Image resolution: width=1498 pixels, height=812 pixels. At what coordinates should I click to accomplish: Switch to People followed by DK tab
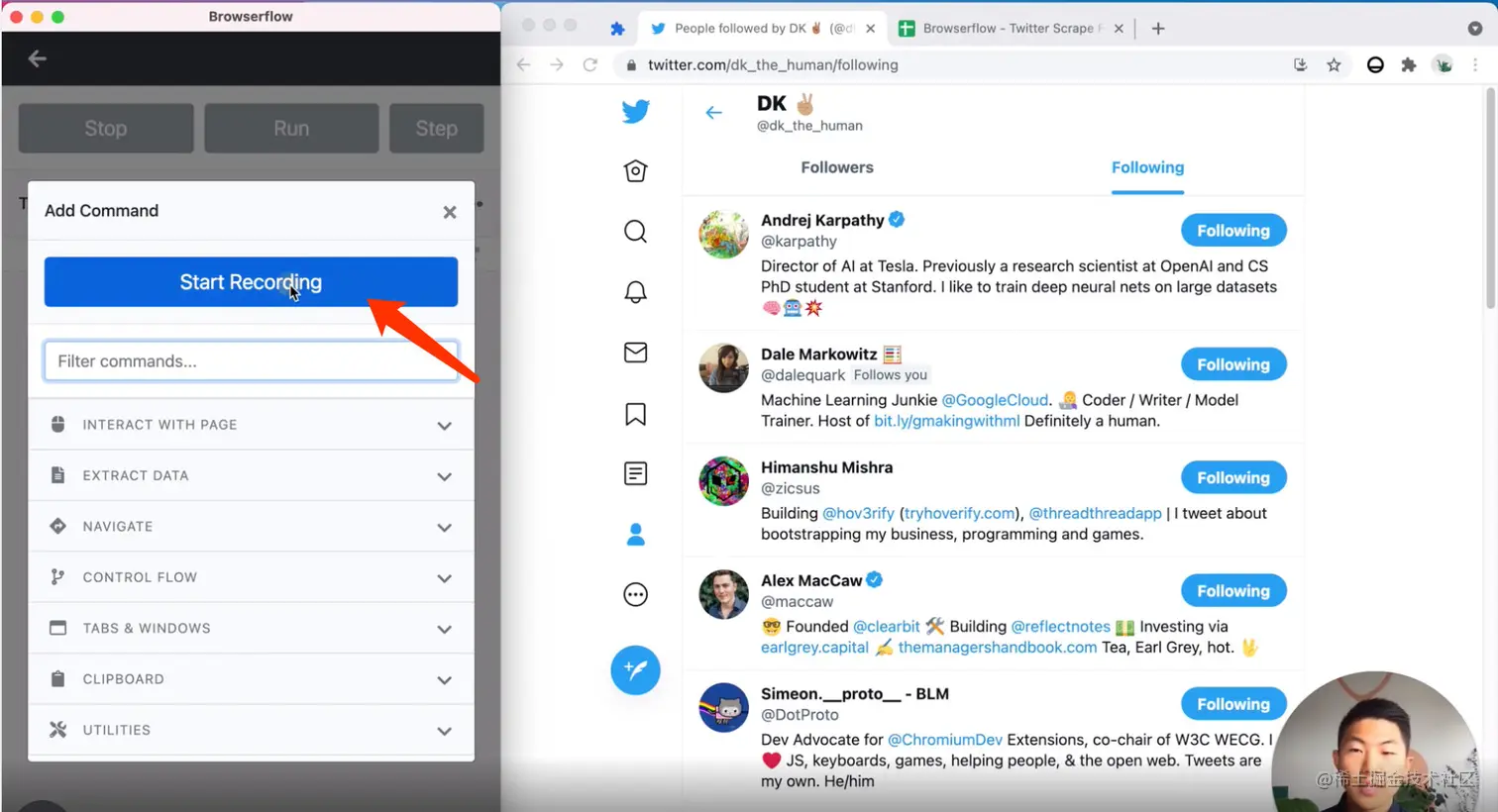click(x=763, y=29)
